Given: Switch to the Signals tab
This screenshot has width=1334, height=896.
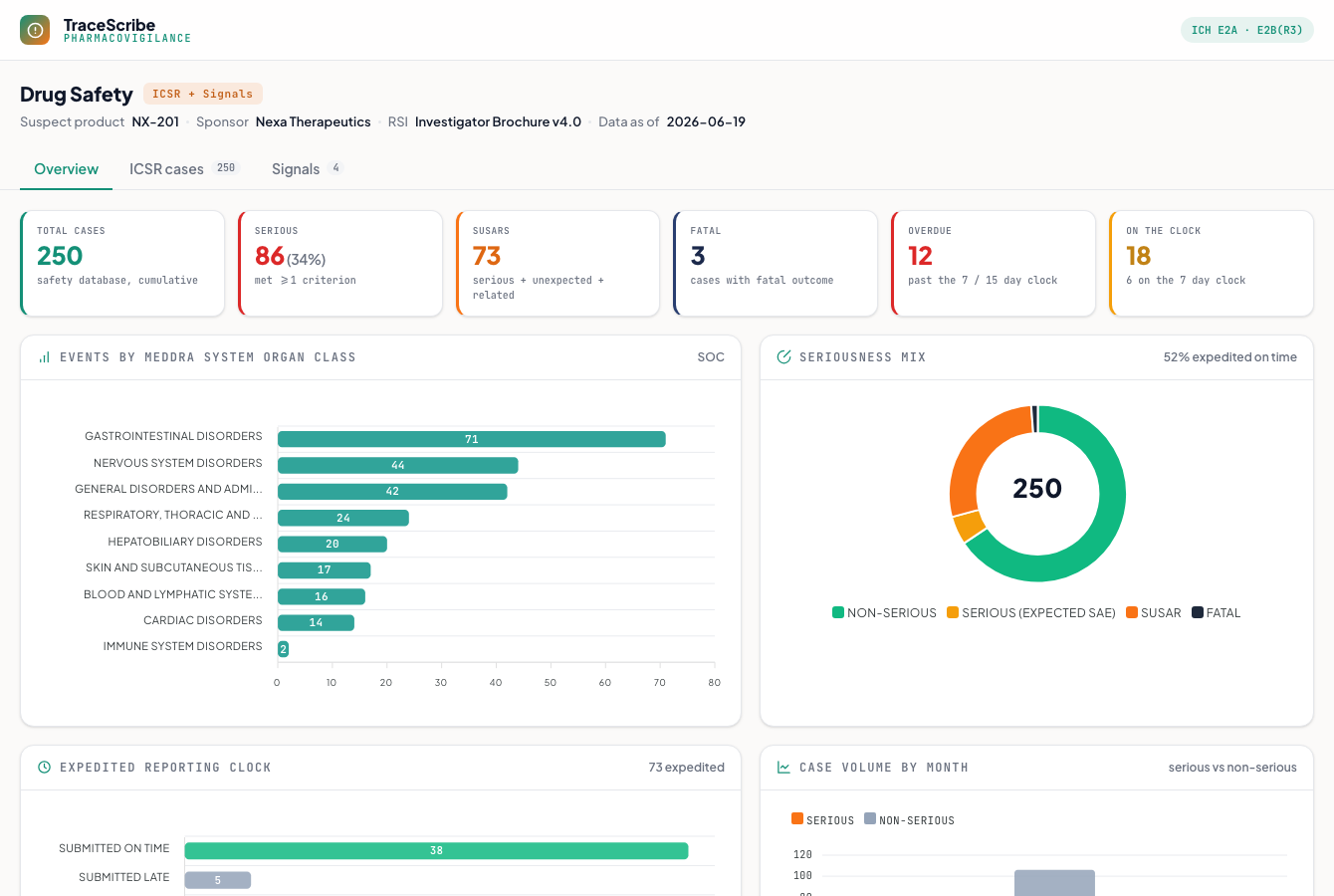Looking at the screenshot, I should tap(308, 169).
